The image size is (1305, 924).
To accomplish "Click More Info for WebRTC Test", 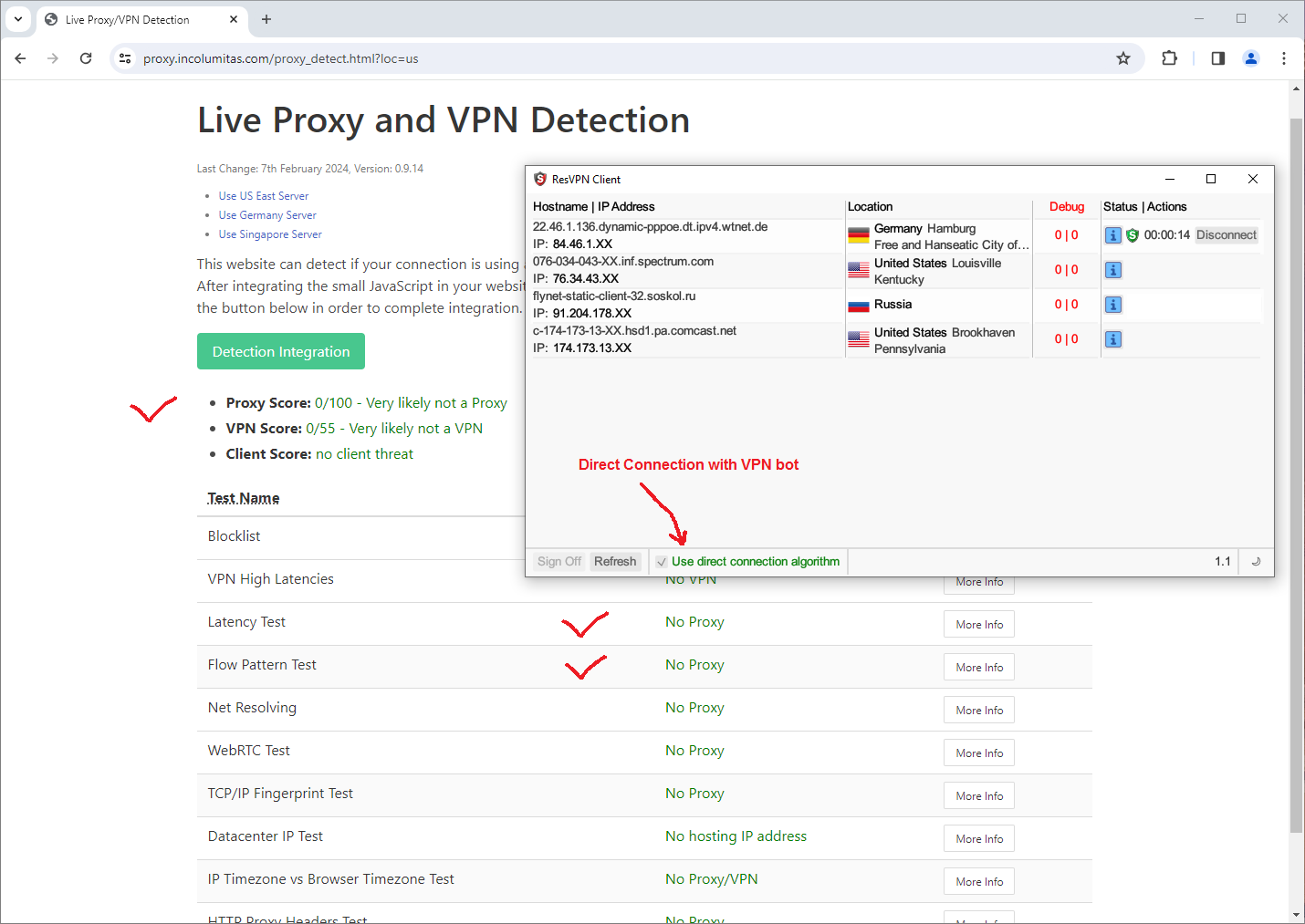I will pos(979,753).
